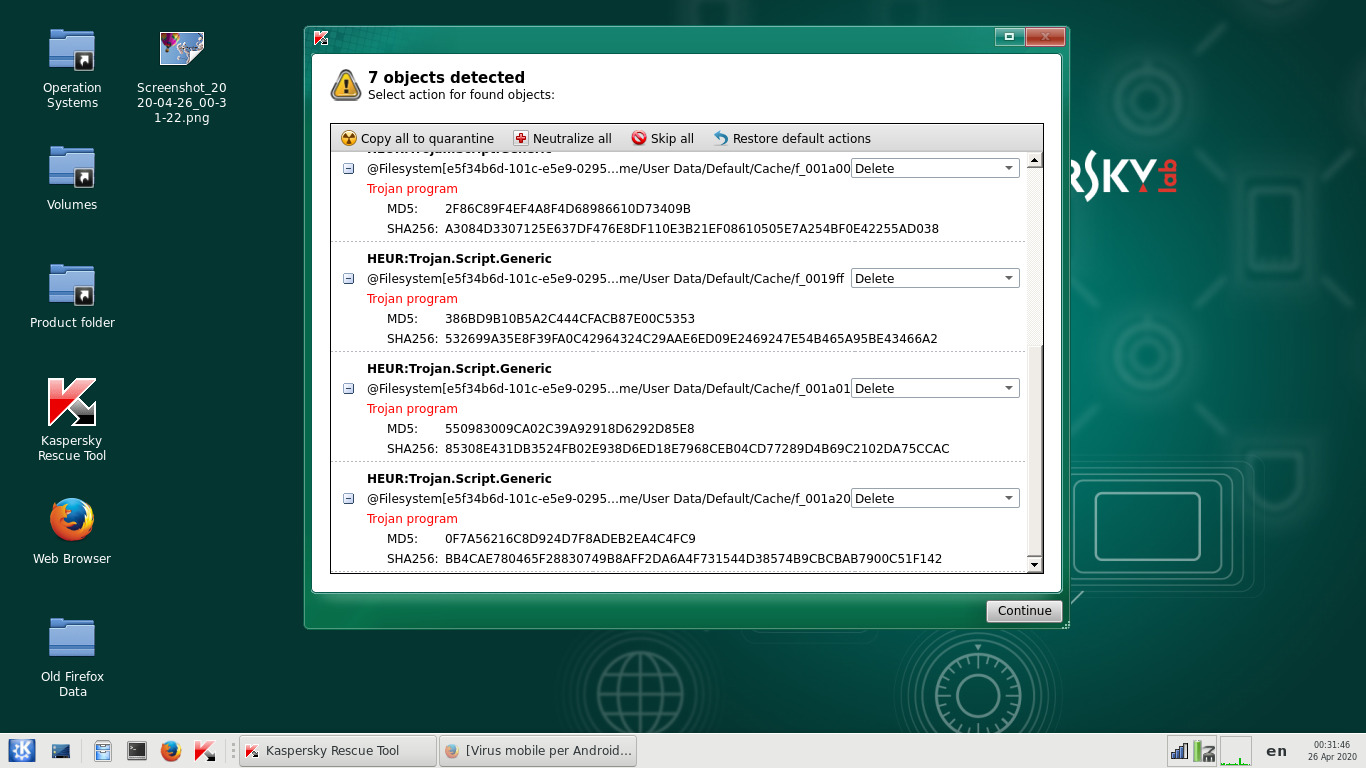Click the yellow warning triangle icon

[346, 85]
